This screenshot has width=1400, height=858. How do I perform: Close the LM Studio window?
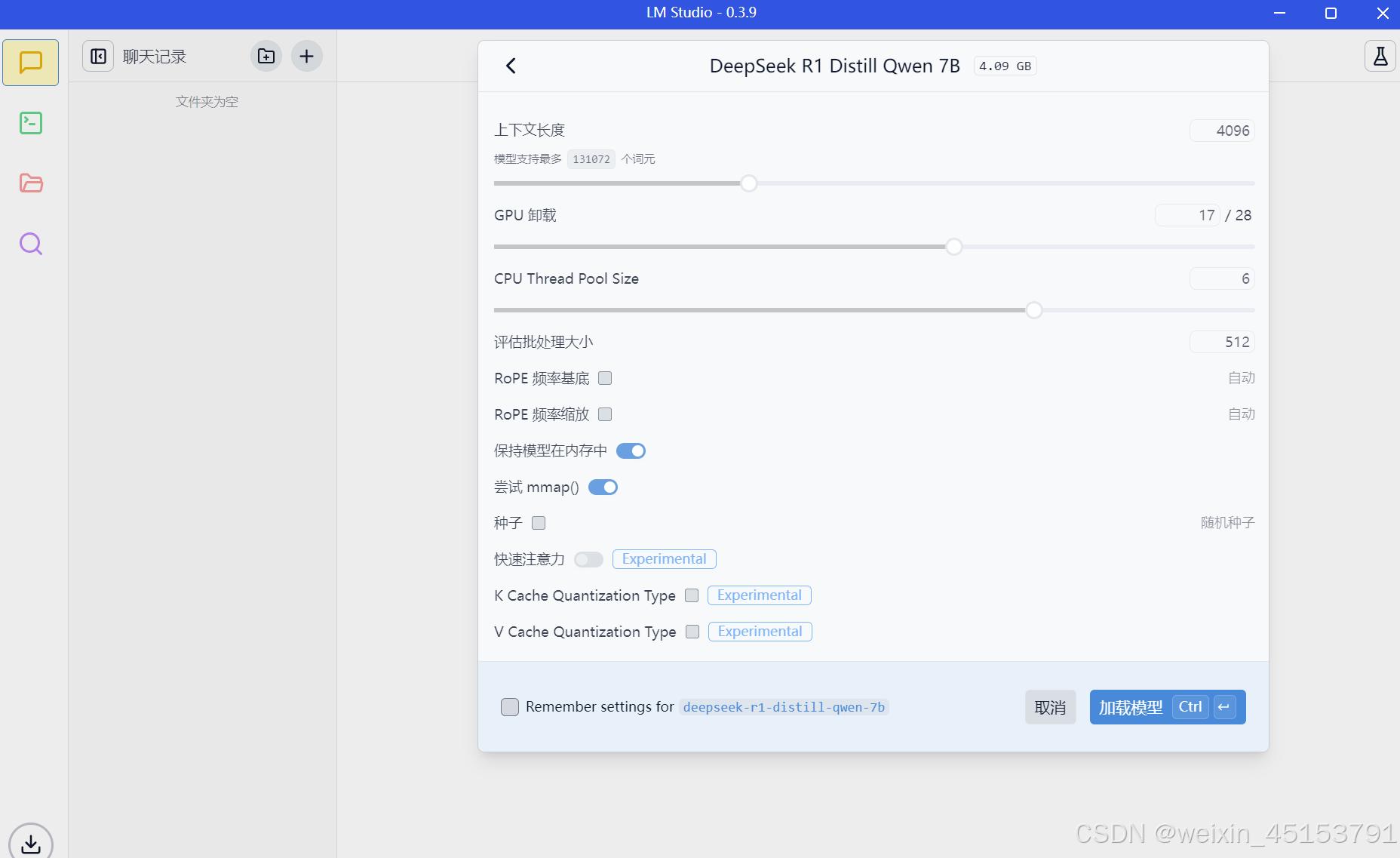[1383, 13]
